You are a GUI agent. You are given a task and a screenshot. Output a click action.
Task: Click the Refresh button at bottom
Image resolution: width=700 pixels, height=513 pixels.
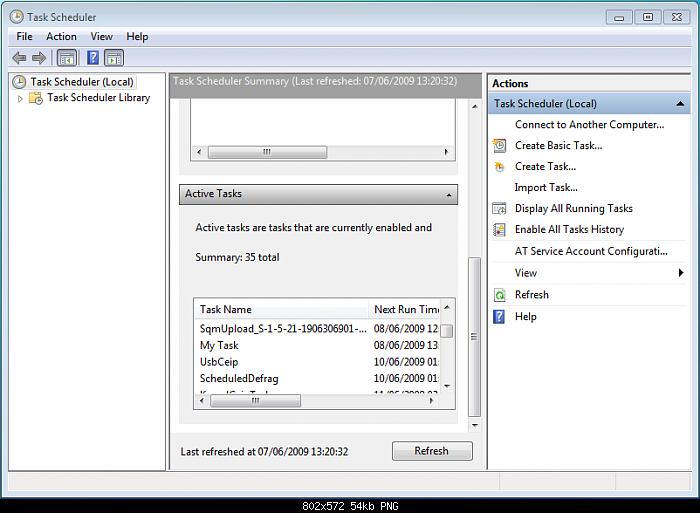click(431, 451)
